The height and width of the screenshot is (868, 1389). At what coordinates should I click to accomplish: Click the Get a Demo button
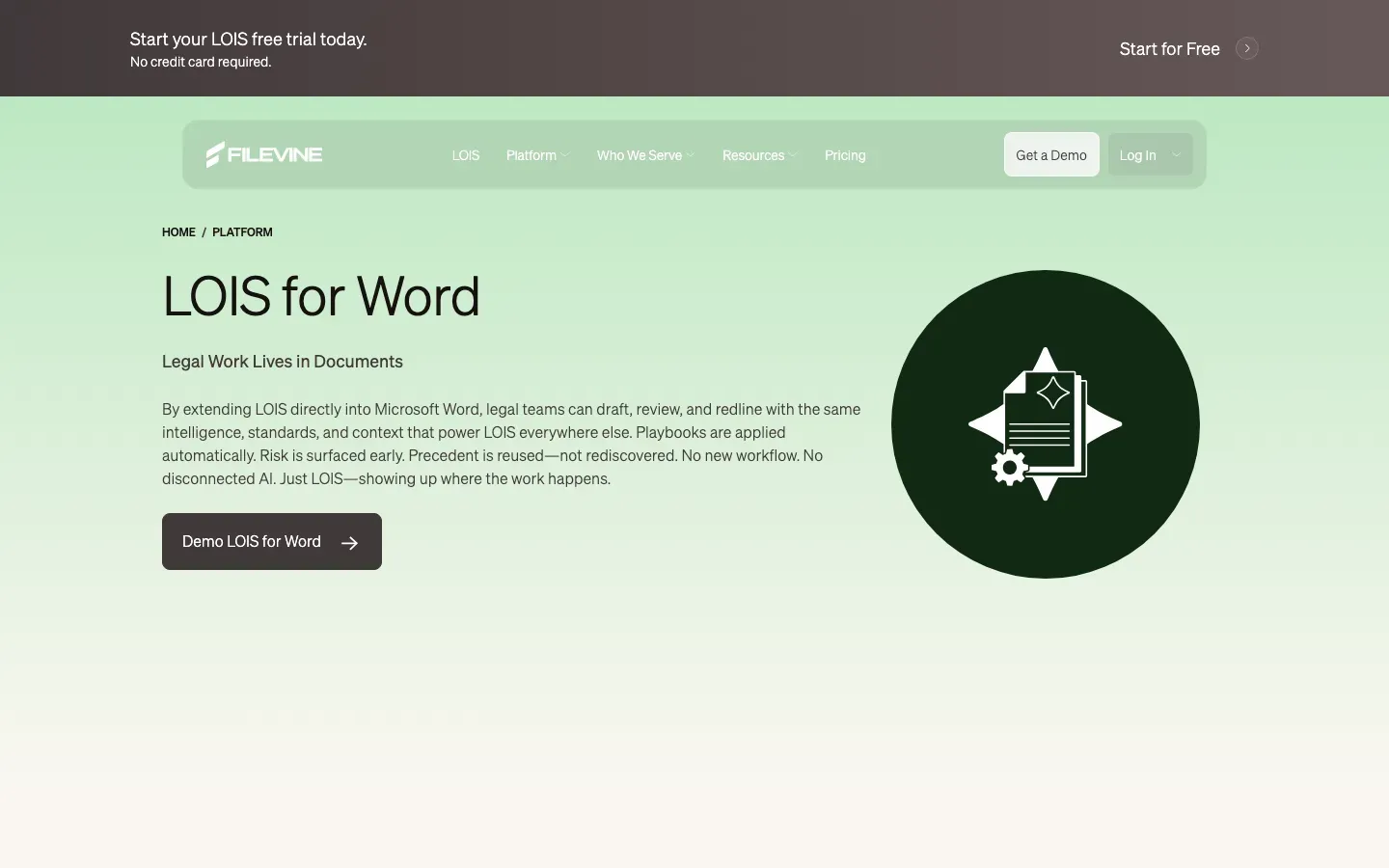coord(1051,154)
